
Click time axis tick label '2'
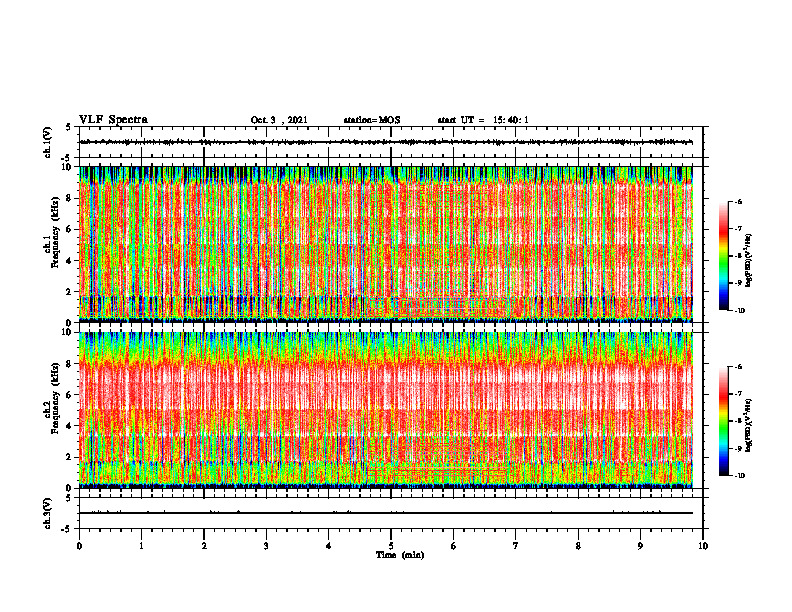(x=204, y=546)
